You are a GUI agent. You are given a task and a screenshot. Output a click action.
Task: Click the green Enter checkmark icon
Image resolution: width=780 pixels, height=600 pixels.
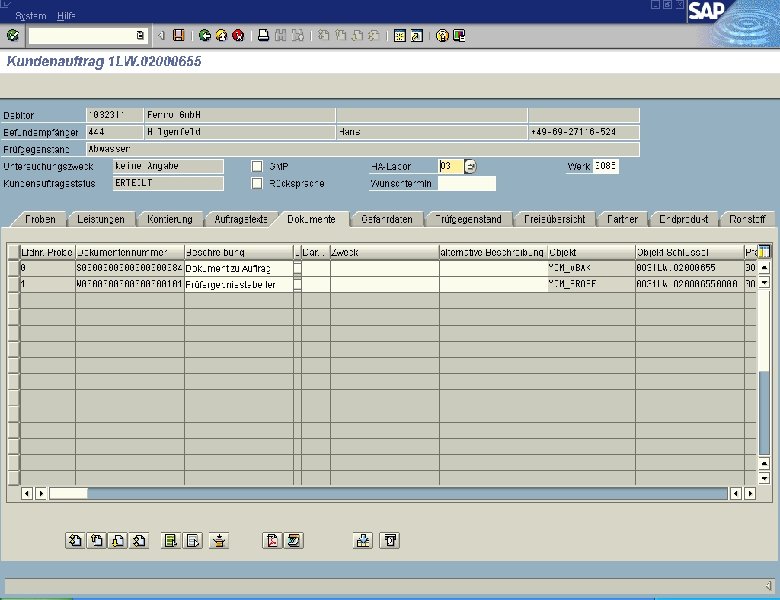click(13, 35)
